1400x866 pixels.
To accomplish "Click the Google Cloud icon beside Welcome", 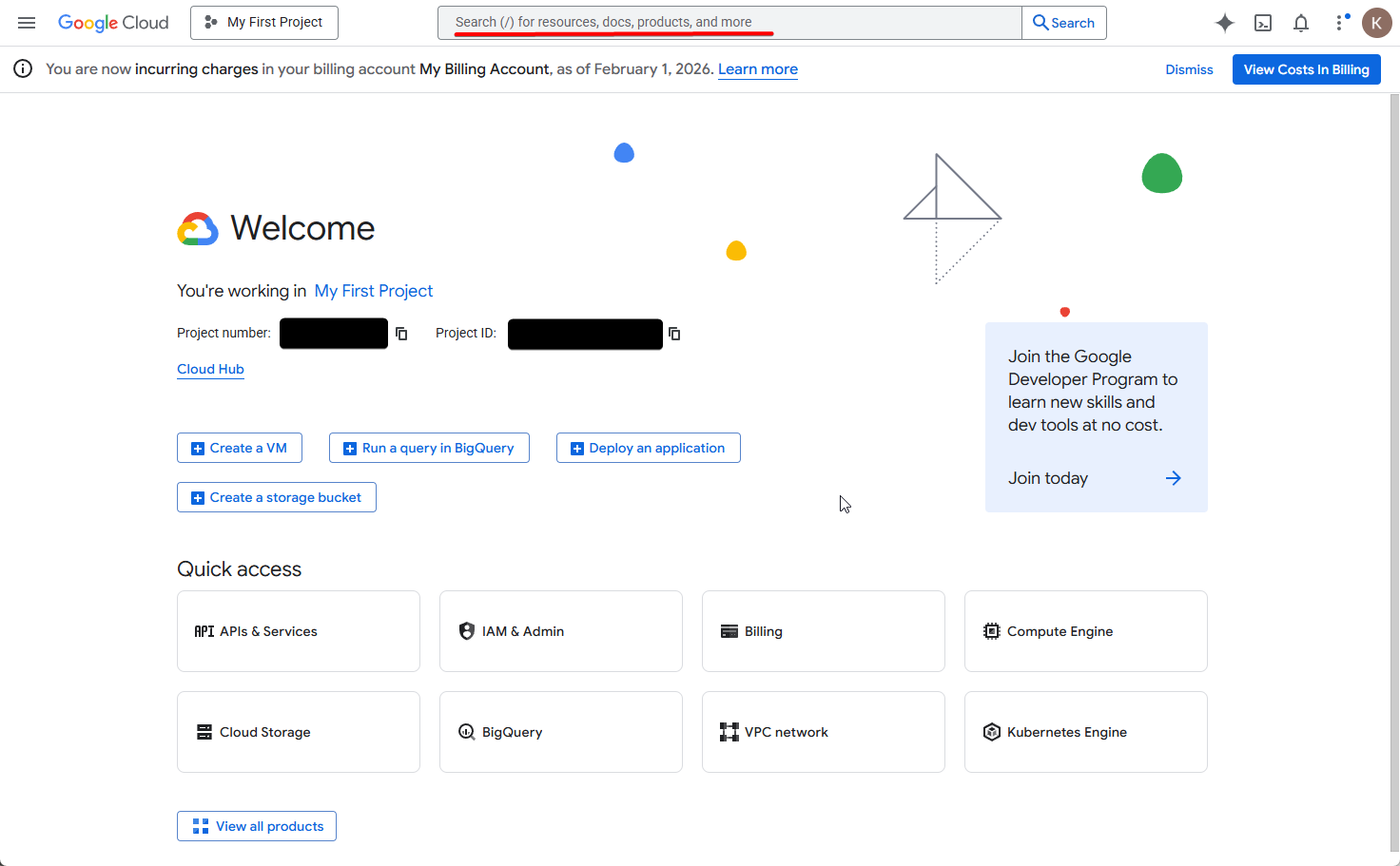I will coord(198,229).
